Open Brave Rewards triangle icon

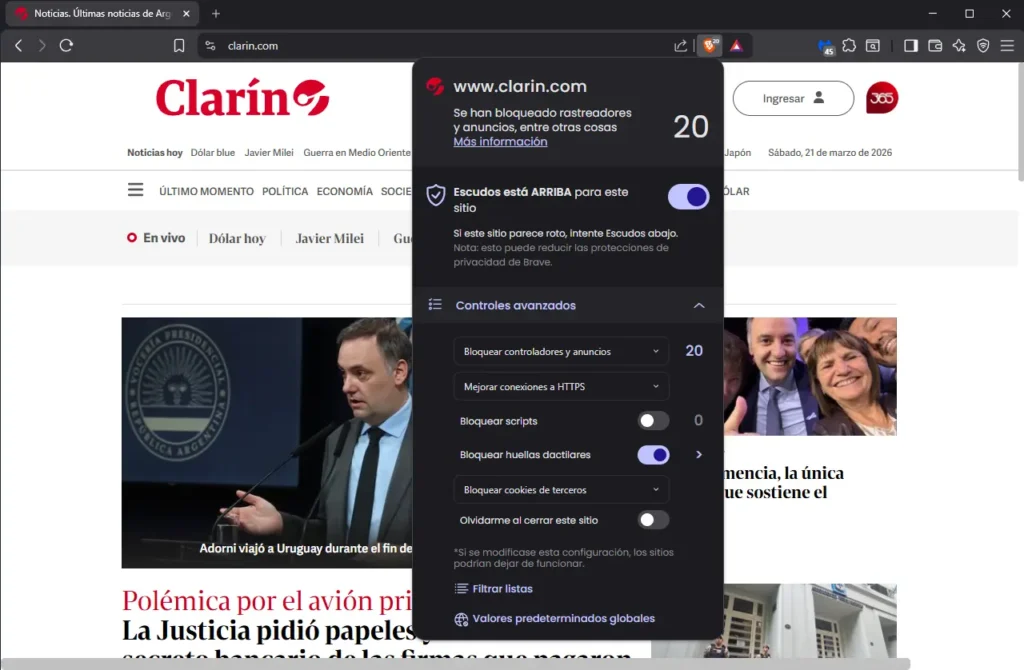(x=737, y=45)
